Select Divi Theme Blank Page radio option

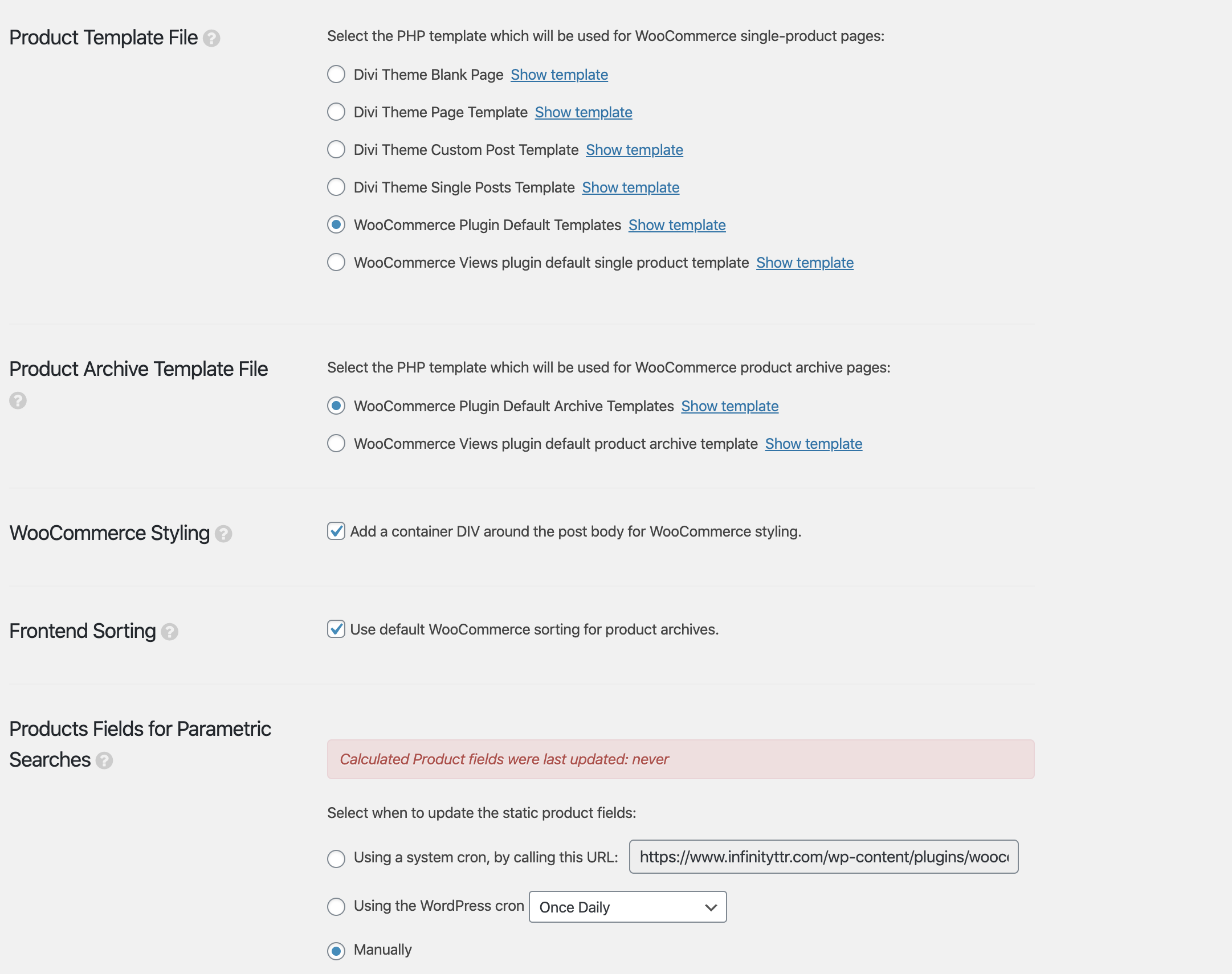[x=336, y=74]
